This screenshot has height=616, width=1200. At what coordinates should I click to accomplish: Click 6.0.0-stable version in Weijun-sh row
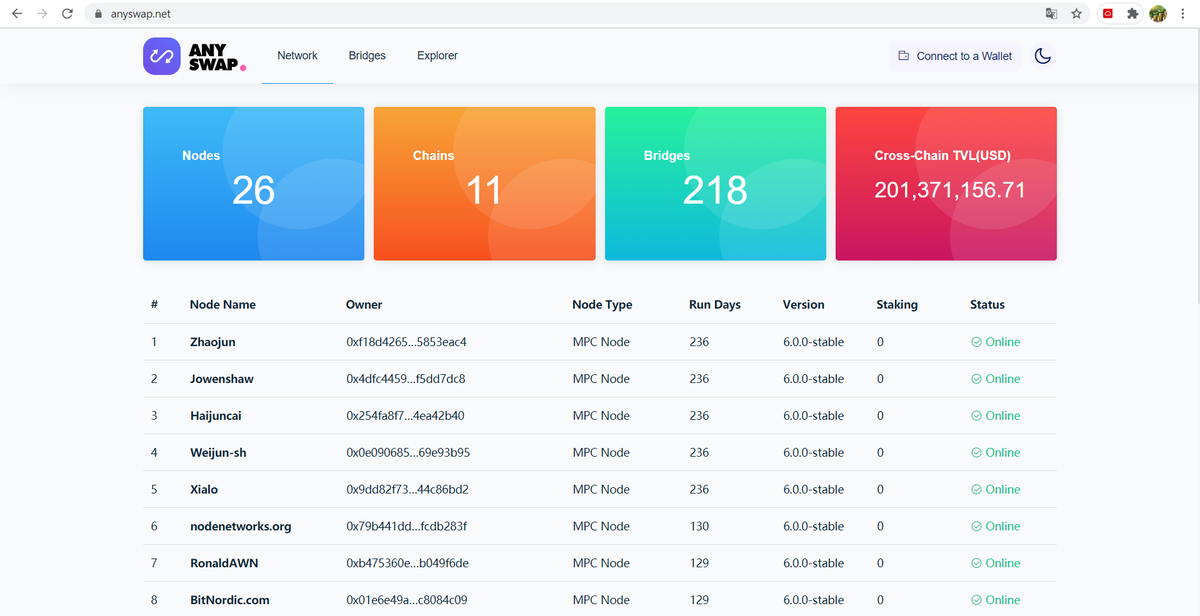click(x=813, y=453)
